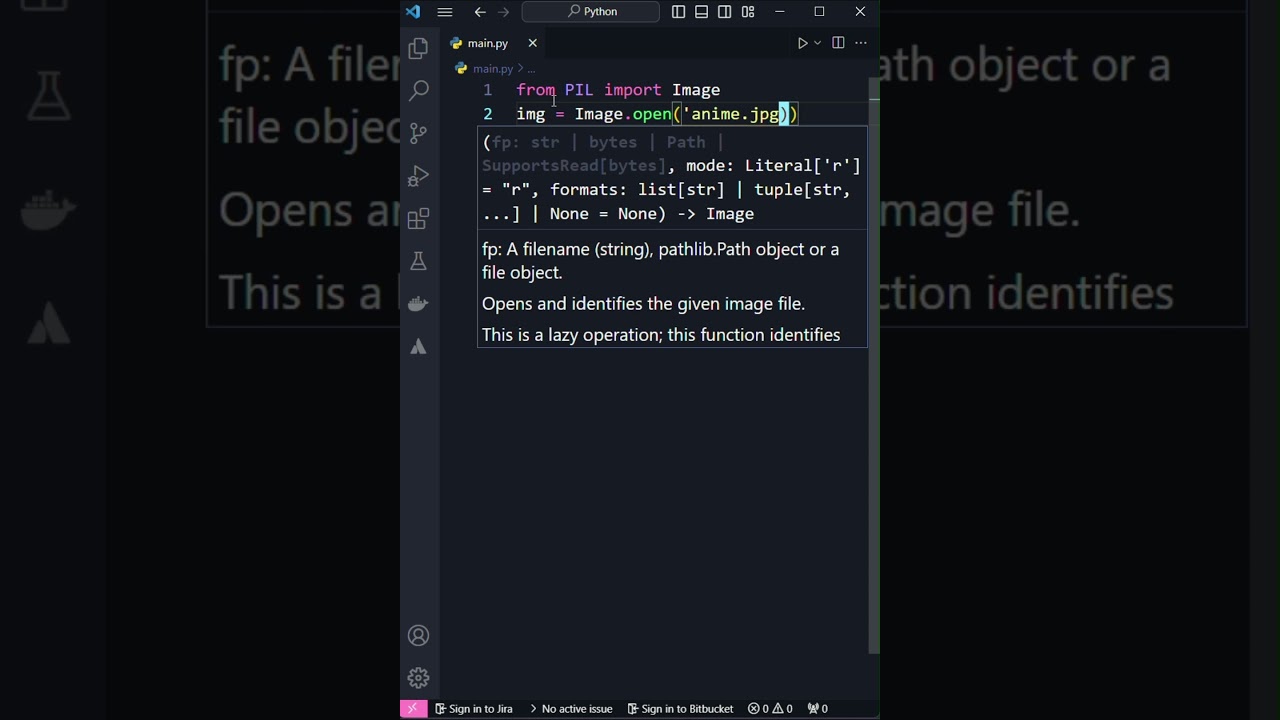
Task: Click Sign in to Jira
Action: 473,708
